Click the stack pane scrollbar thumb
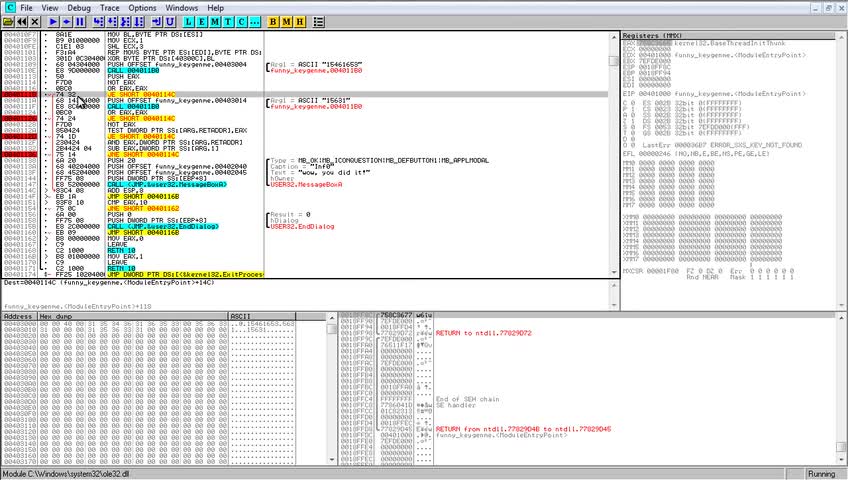This screenshot has height=480, width=848. coord(841,447)
